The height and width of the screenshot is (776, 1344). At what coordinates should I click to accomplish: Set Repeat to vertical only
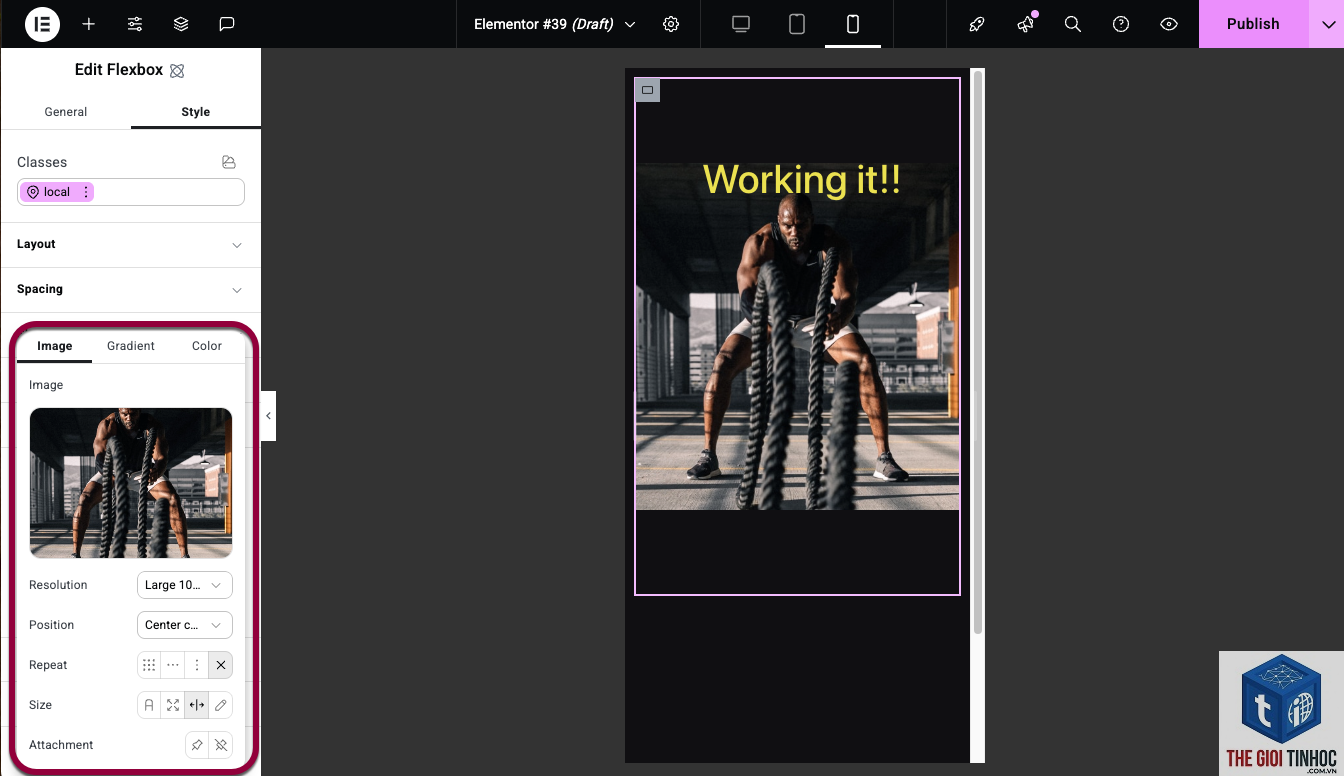click(x=197, y=665)
